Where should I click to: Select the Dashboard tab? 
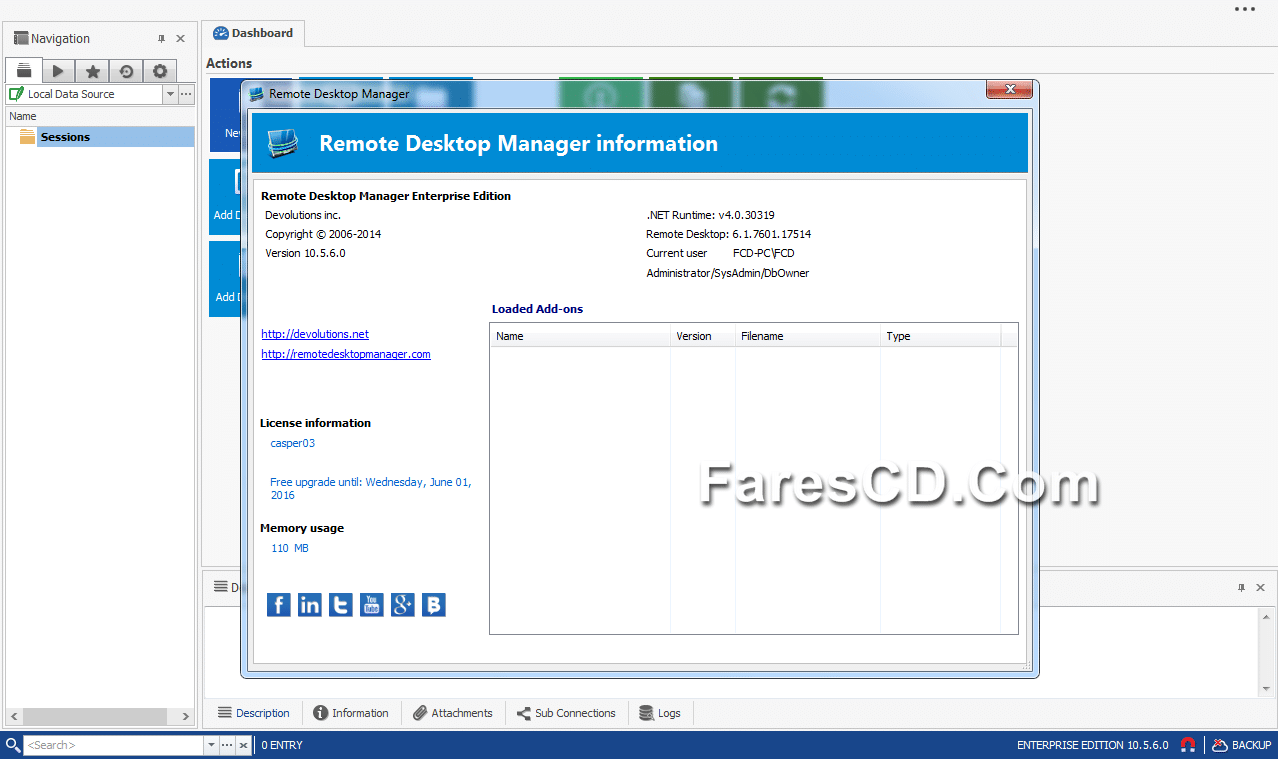[253, 33]
